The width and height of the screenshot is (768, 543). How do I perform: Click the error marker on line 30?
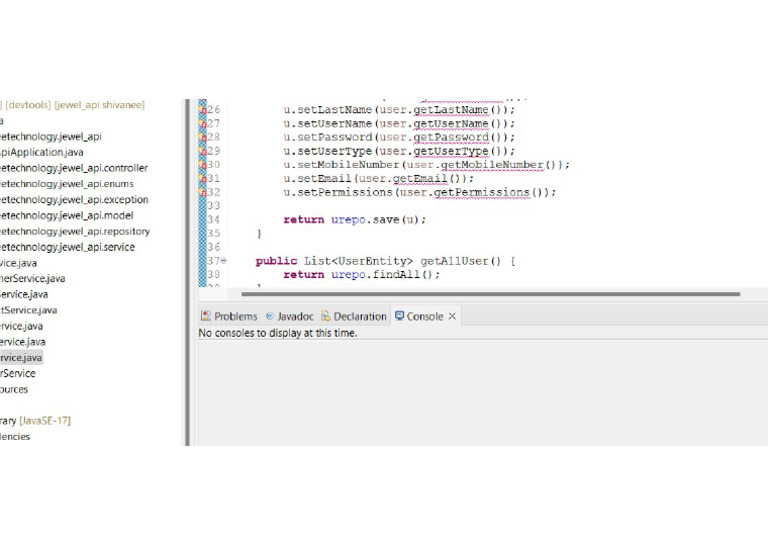click(x=203, y=165)
